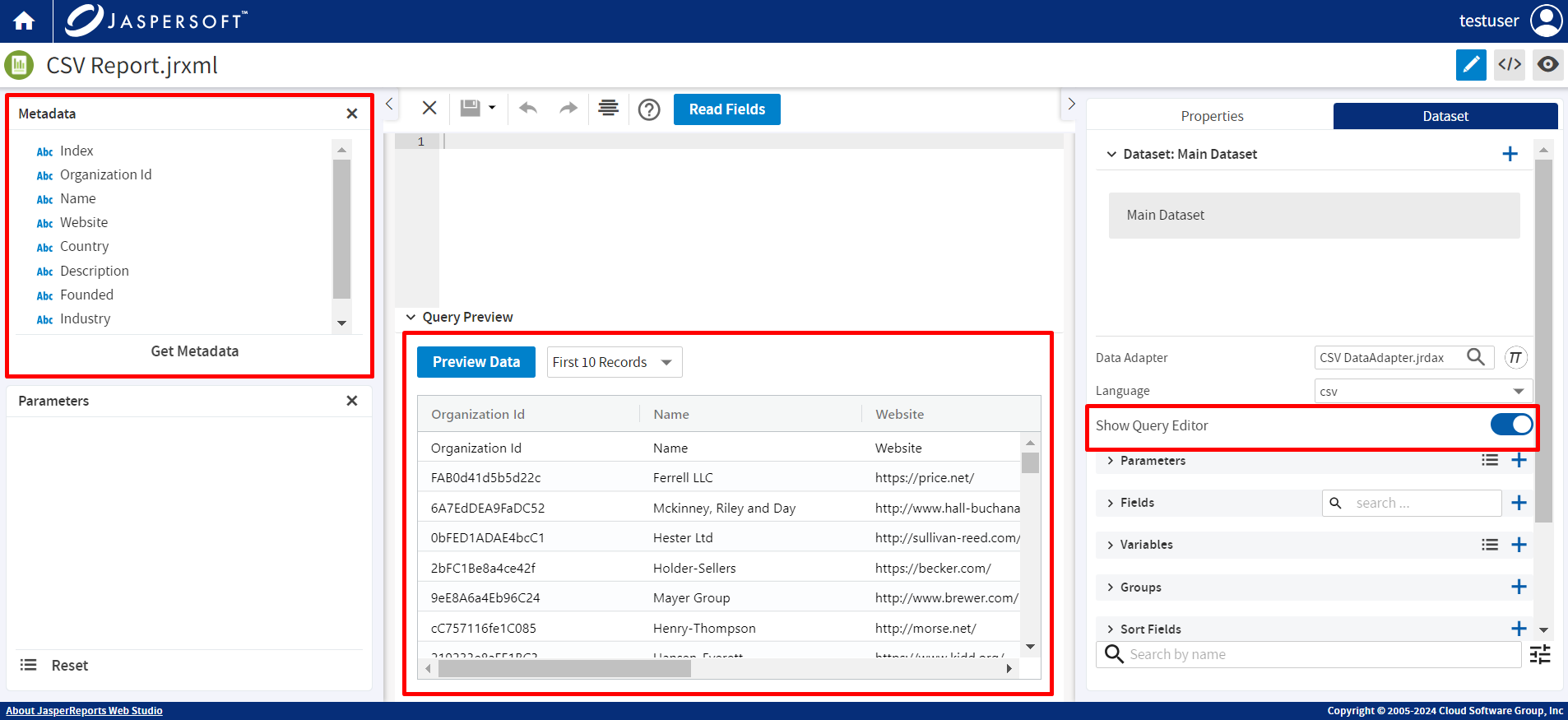
Task: Open the testuser profile icon
Action: (x=1546, y=21)
